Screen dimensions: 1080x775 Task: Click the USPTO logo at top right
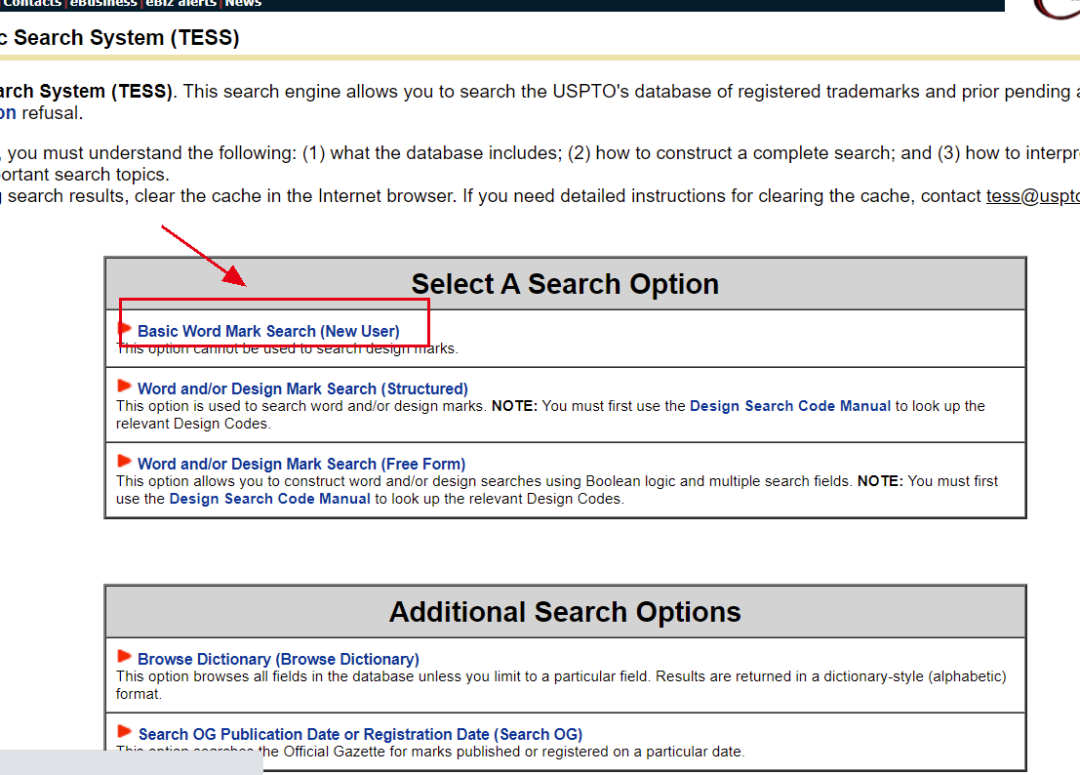tap(1055, 8)
